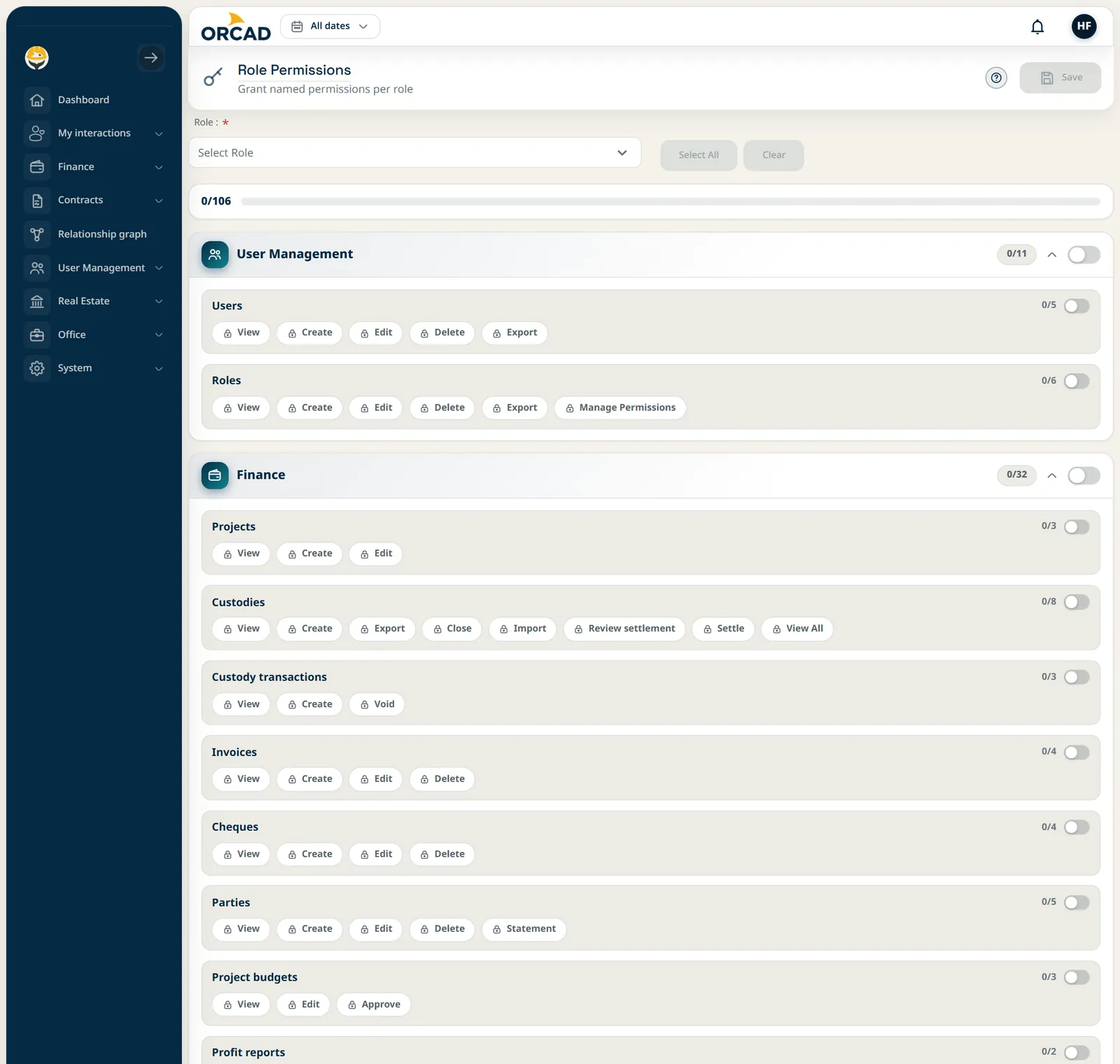This screenshot has height=1064, width=1120.
Task: Click the Save button
Action: 1060,78
